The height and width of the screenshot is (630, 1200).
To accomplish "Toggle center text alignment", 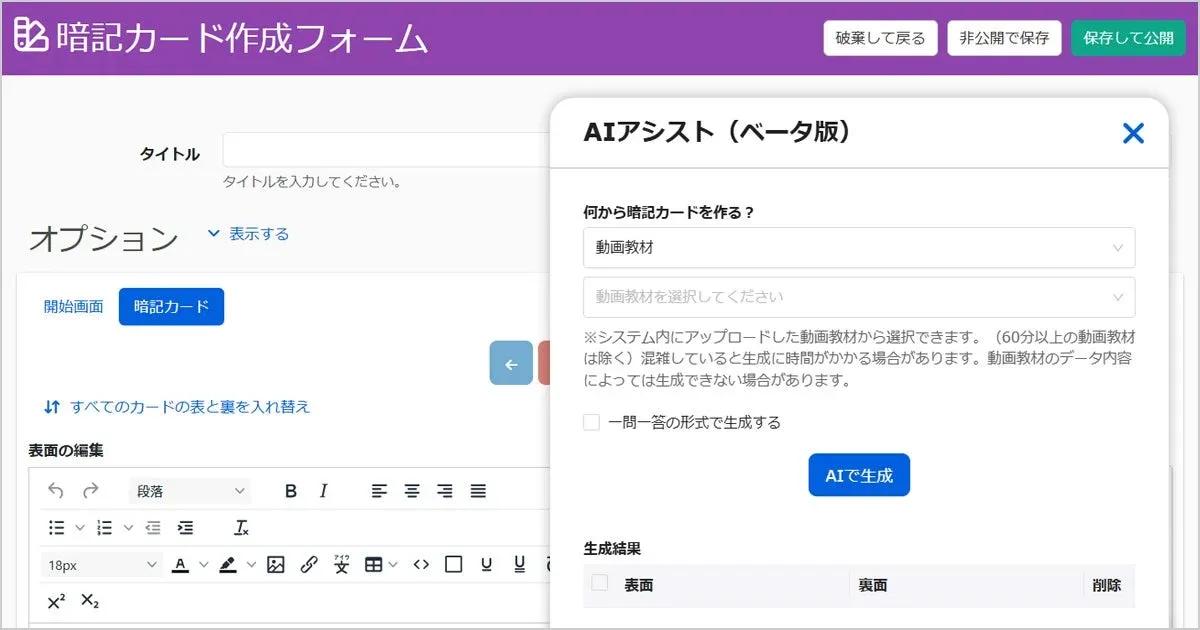I will point(411,490).
